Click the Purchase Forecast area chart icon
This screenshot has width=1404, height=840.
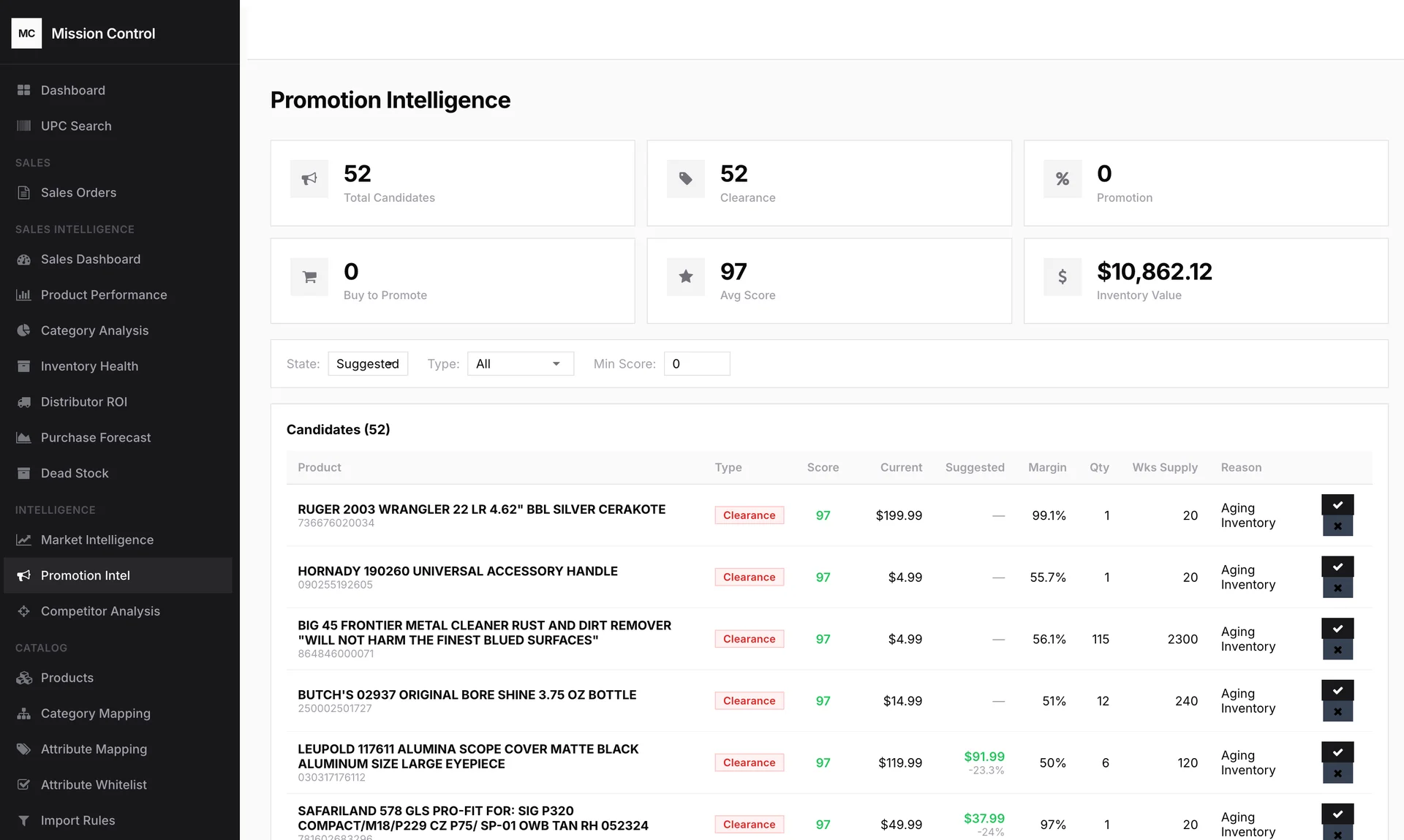23,437
